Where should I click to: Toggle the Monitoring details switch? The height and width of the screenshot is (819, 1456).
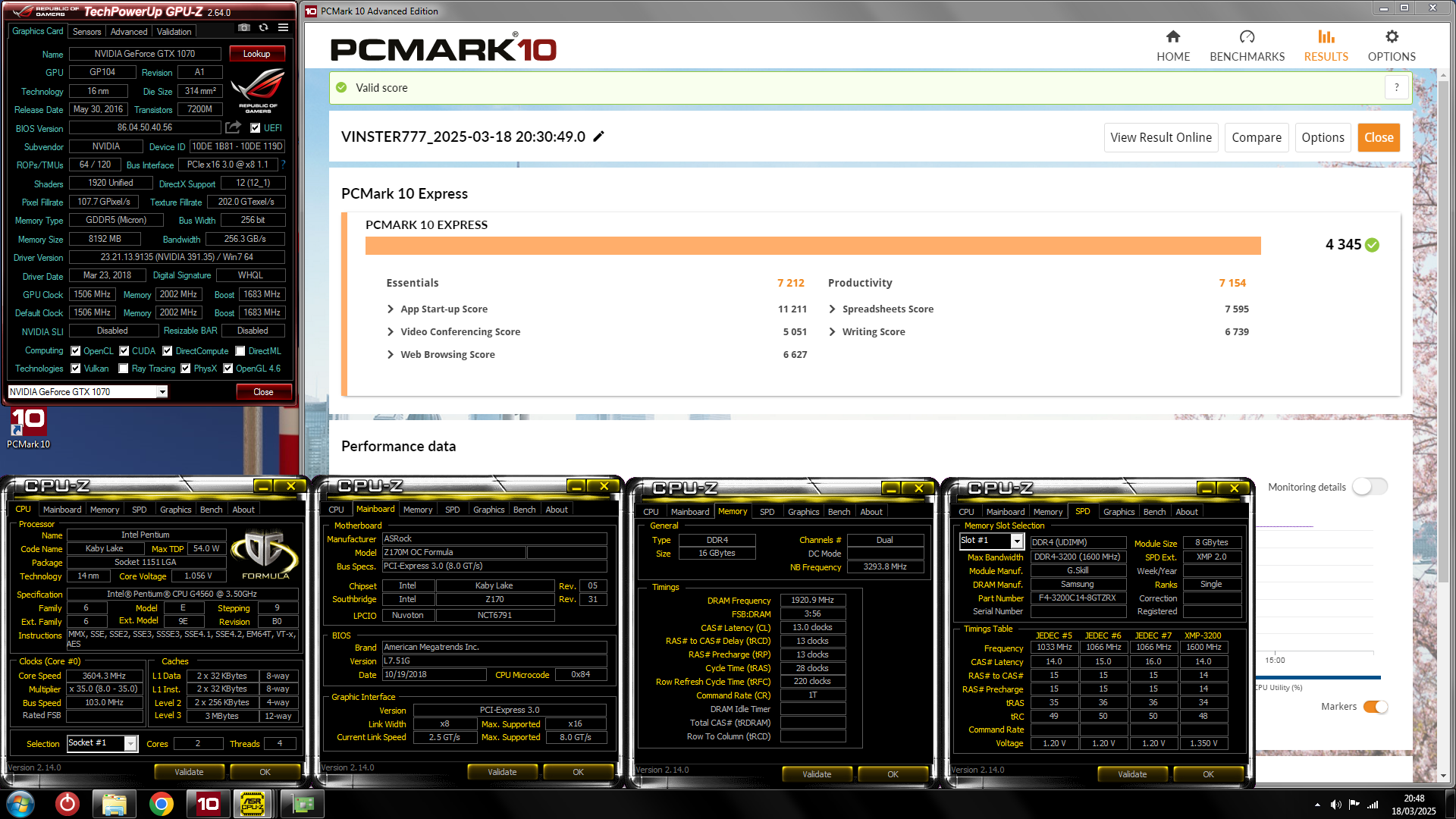[x=1370, y=487]
